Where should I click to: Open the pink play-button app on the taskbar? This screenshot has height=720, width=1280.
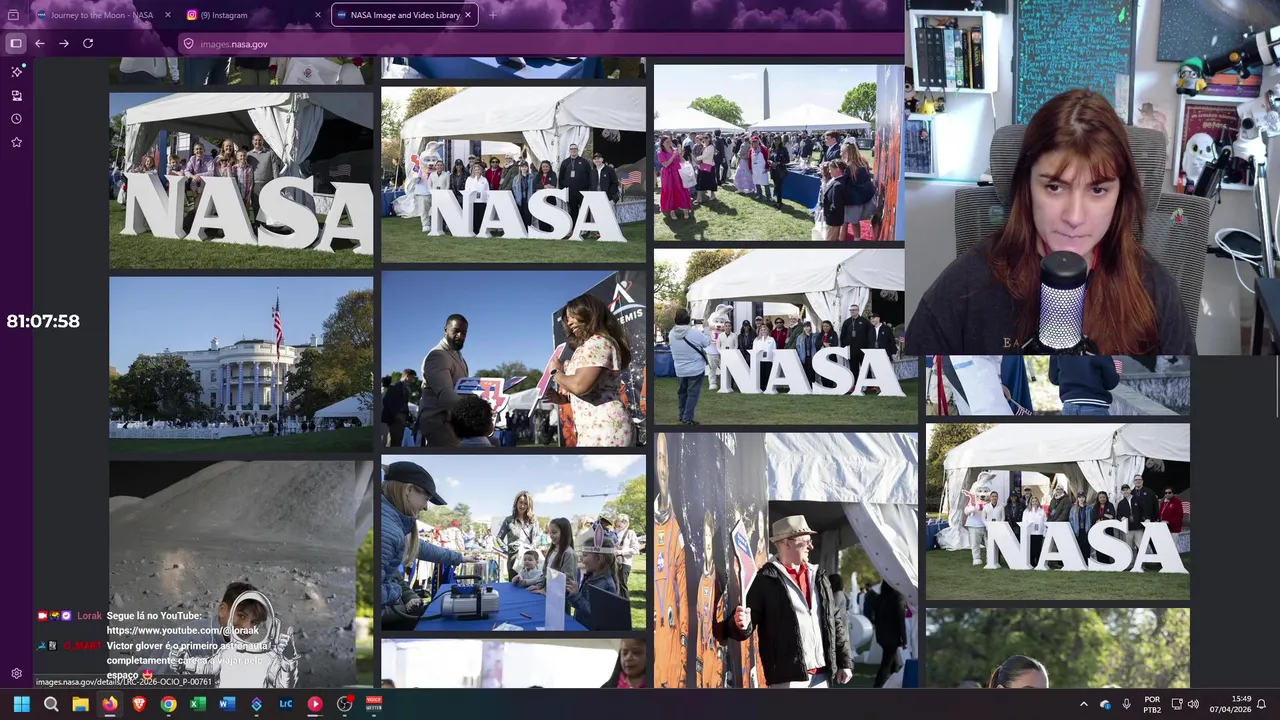[315, 704]
